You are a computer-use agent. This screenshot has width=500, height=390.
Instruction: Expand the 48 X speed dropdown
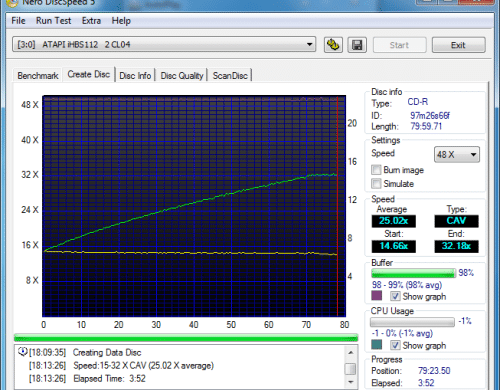coord(457,154)
